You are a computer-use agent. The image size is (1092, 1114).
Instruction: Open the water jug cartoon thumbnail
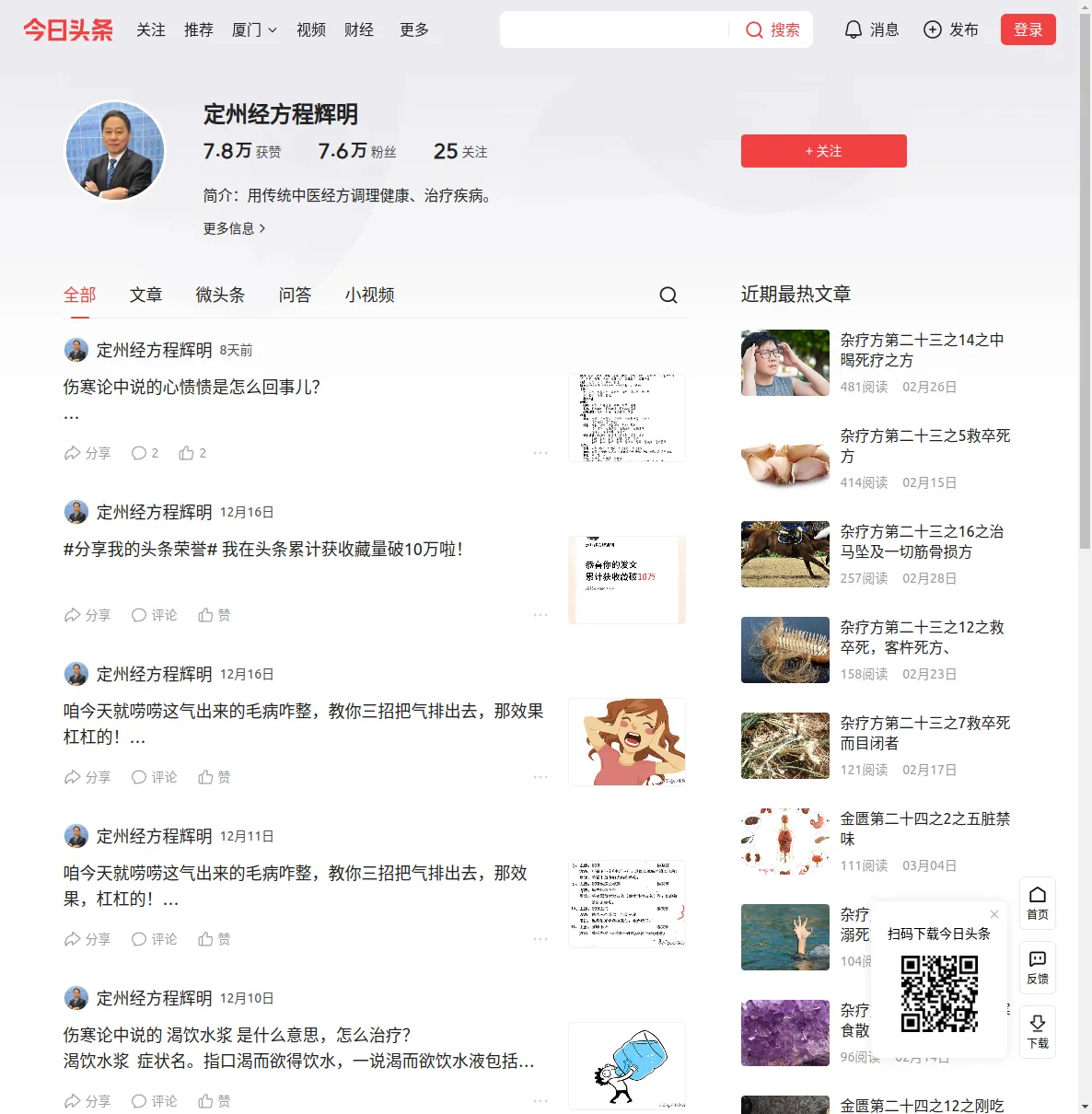pos(627,1066)
